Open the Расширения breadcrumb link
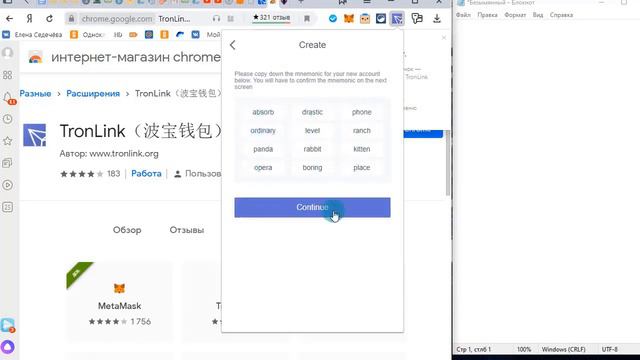Screen dimensions: 640x360 pos(93,93)
